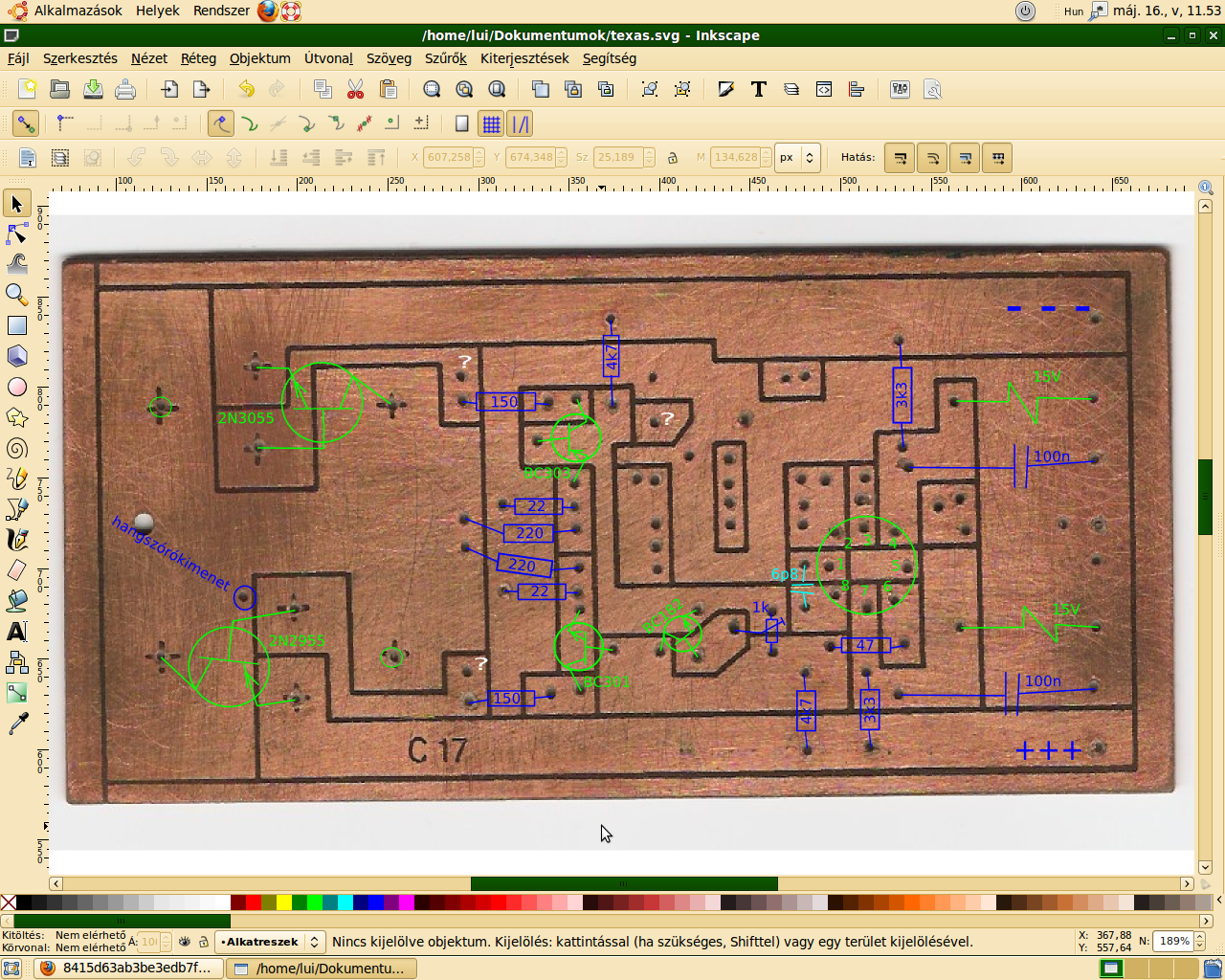Open the Objektum menu

[259, 58]
